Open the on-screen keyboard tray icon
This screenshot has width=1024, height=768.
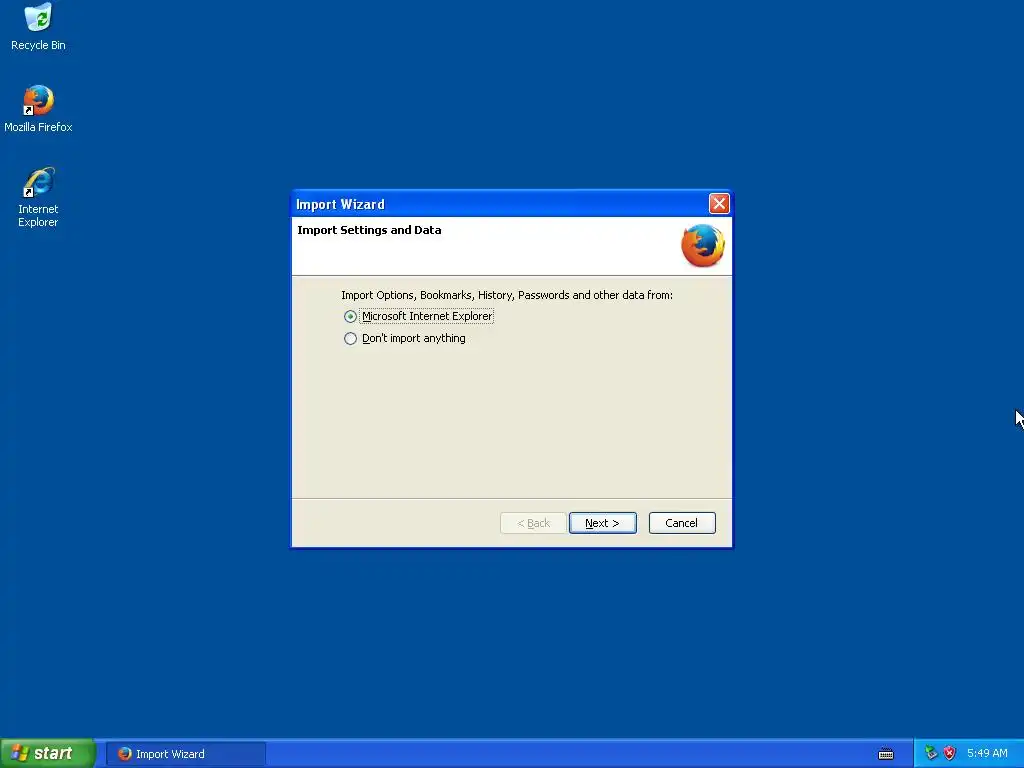886,754
